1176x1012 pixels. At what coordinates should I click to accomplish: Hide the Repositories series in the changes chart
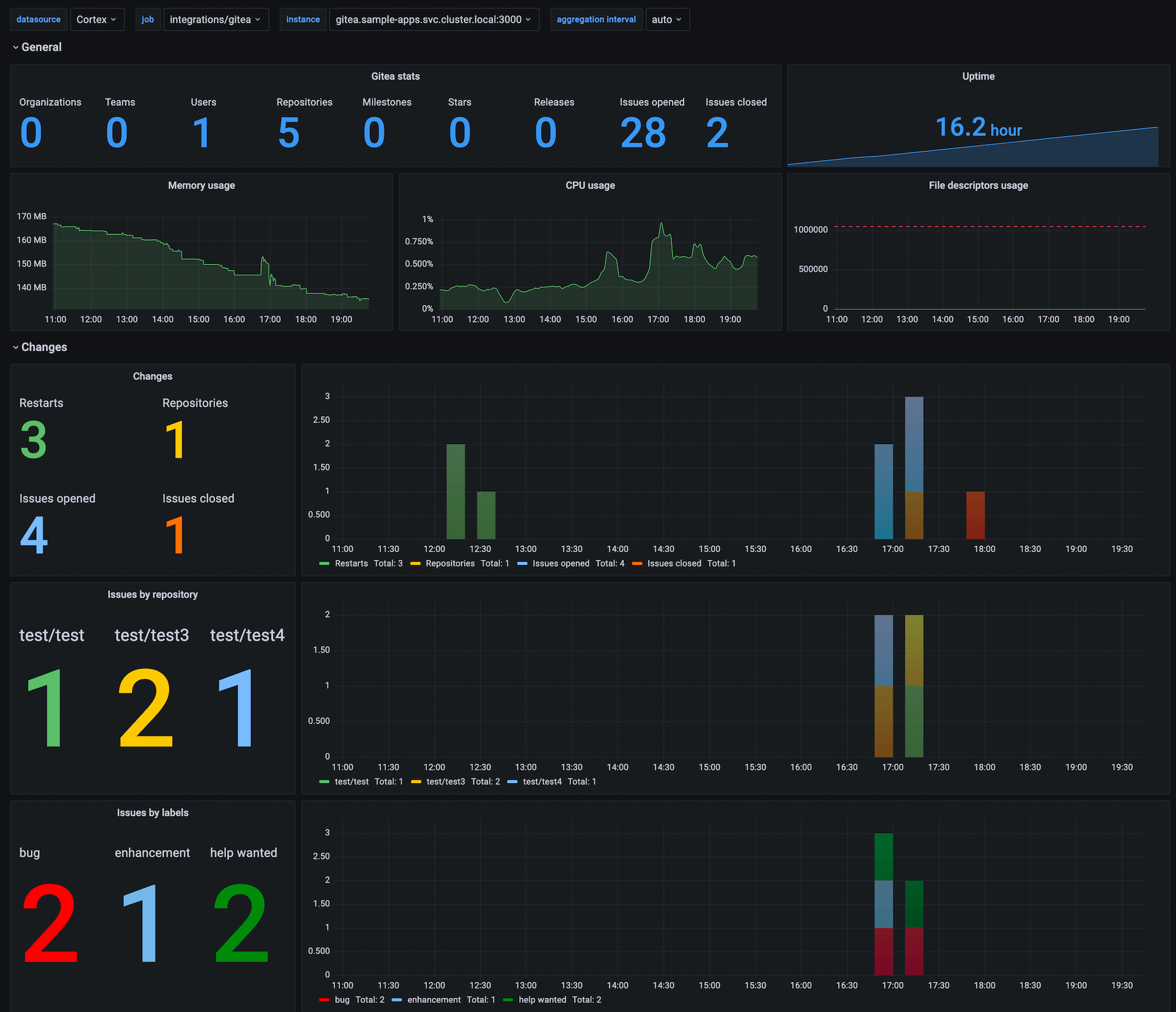[x=451, y=563]
